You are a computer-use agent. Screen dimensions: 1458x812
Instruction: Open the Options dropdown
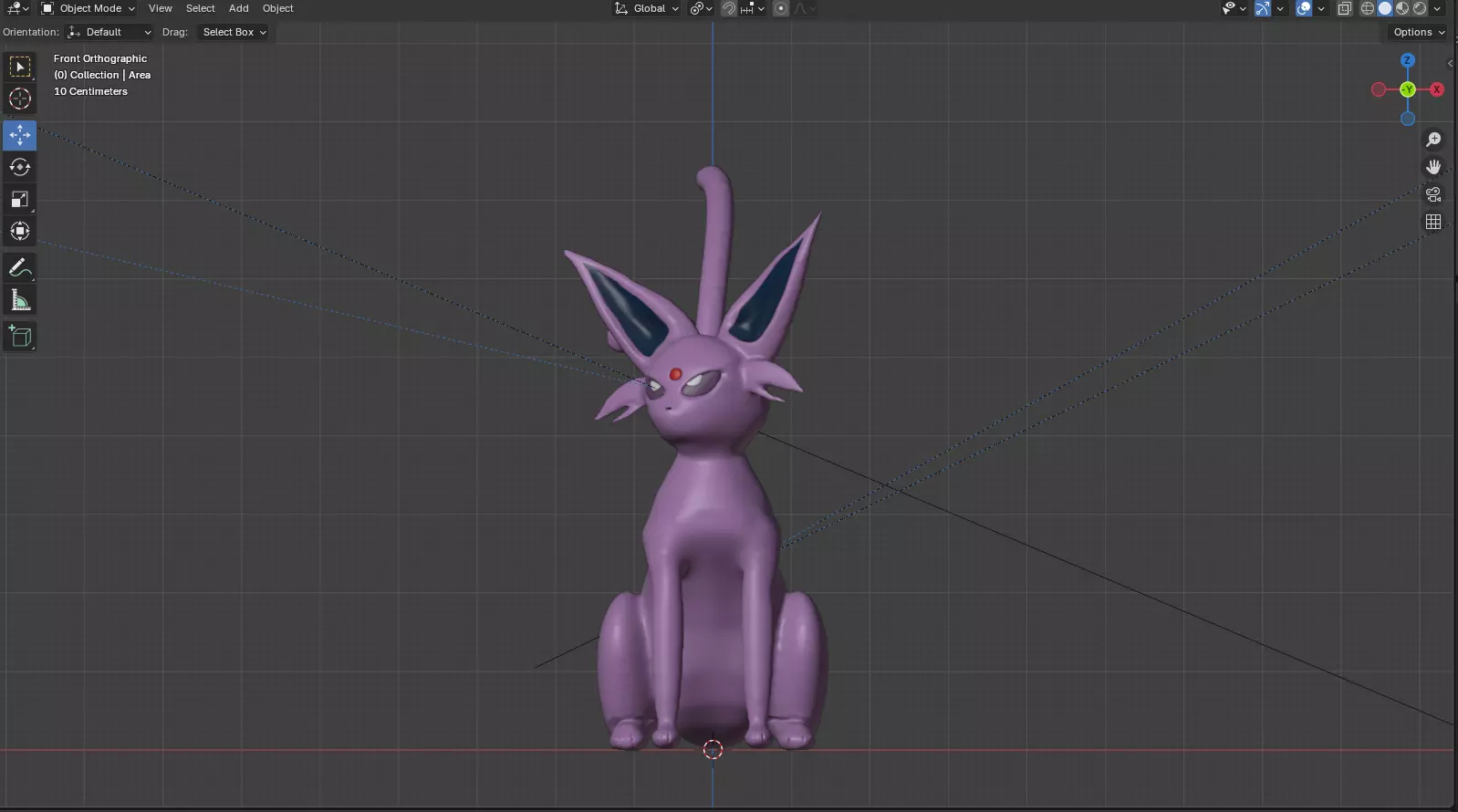coord(1419,32)
